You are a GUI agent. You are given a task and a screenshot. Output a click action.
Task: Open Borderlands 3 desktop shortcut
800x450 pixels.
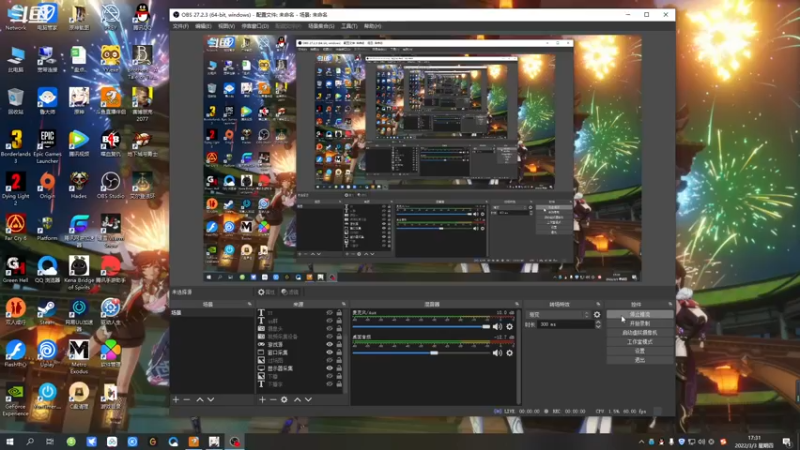pyautogui.click(x=15, y=146)
